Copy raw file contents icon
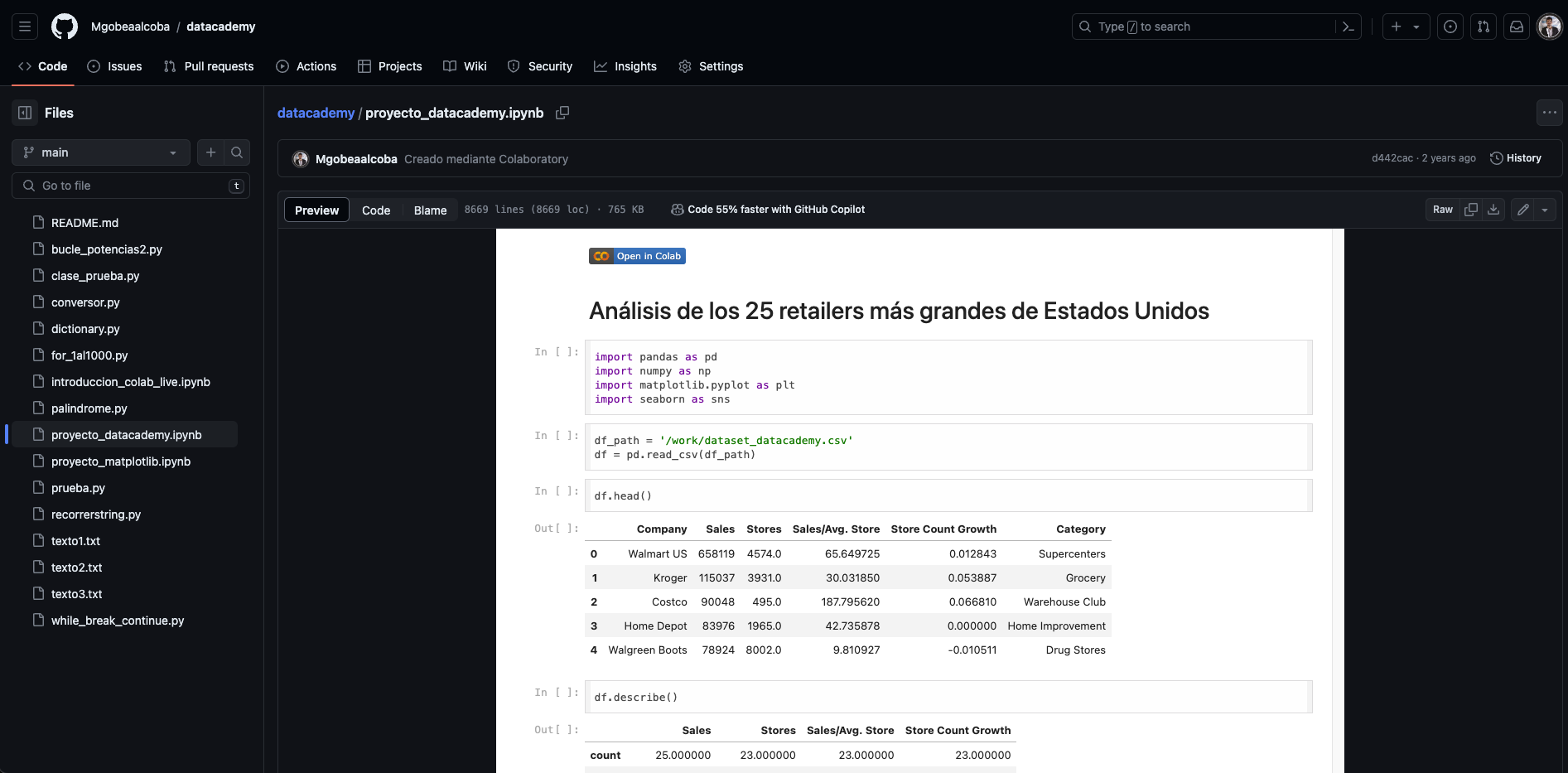 point(1471,210)
